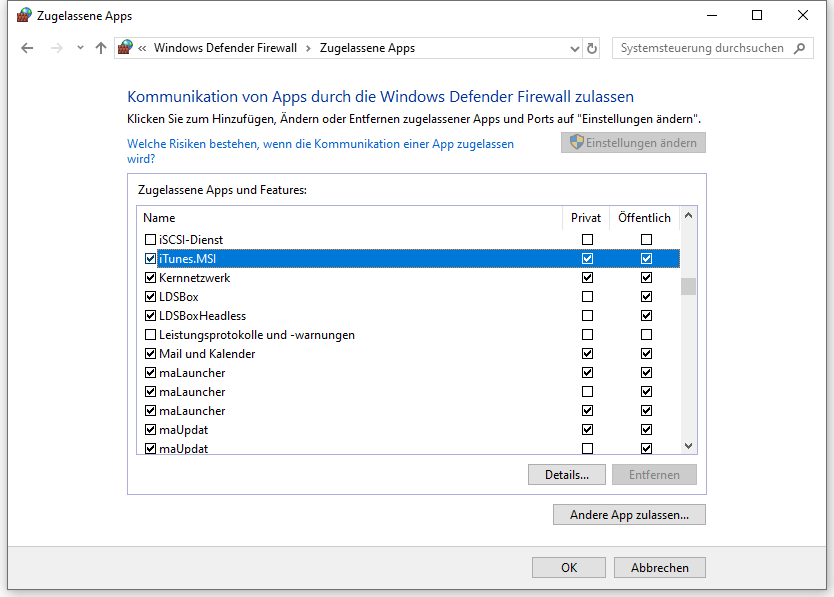
Task: Toggle Privat checkbox for LDSBox
Action: (587, 296)
